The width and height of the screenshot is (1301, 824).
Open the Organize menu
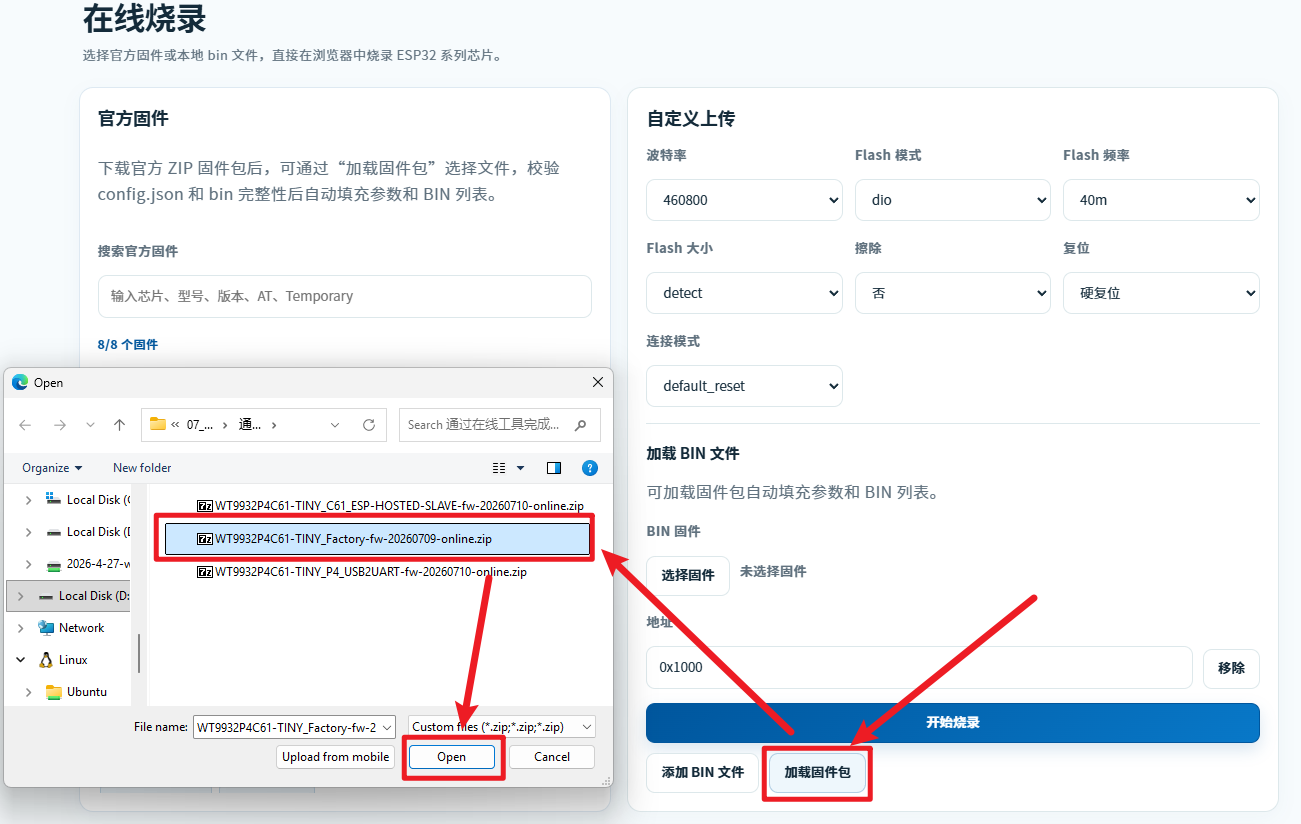coord(52,468)
